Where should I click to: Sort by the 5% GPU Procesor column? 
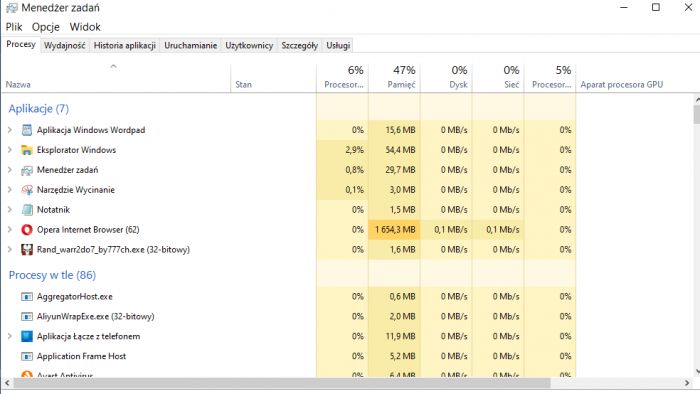(x=550, y=78)
